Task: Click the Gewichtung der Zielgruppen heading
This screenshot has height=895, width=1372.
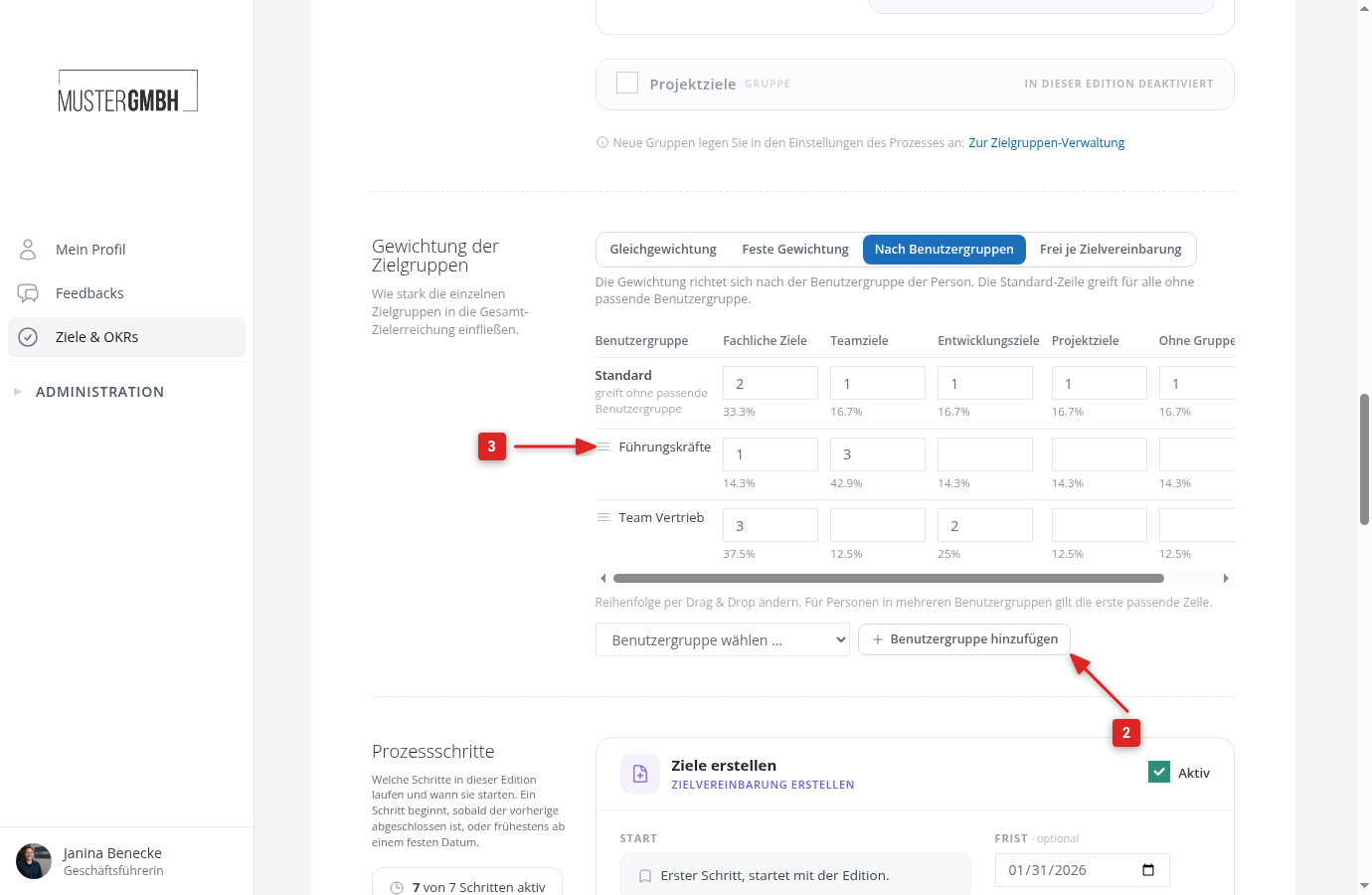Action: pos(435,256)
